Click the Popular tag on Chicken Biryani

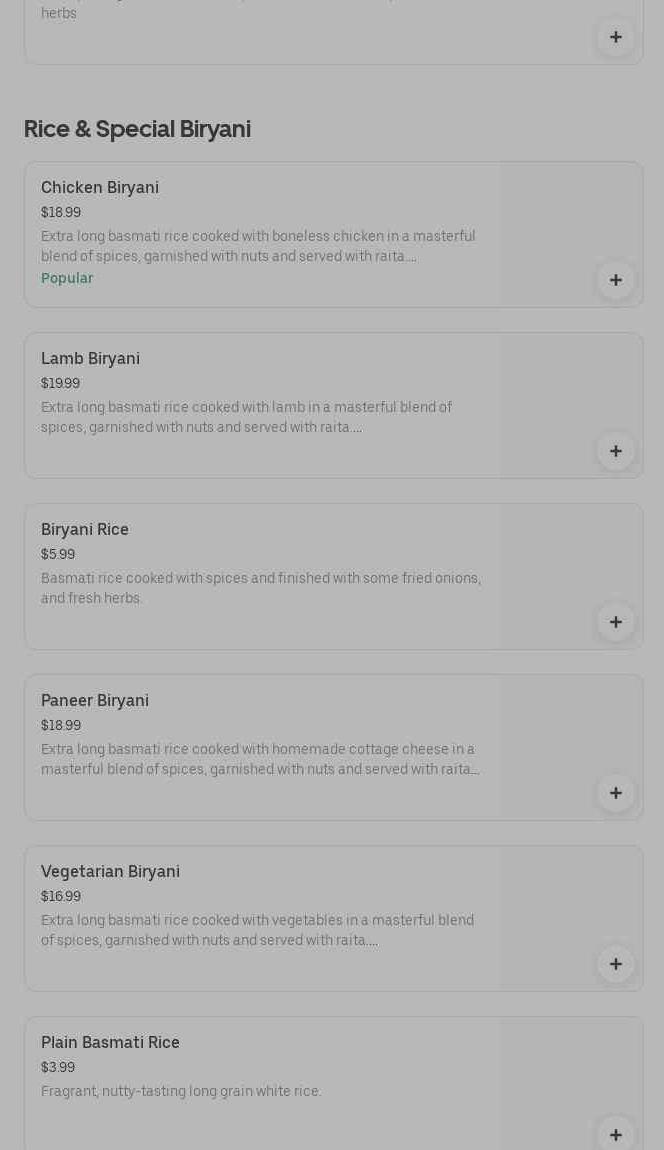(x=67, y=279)
